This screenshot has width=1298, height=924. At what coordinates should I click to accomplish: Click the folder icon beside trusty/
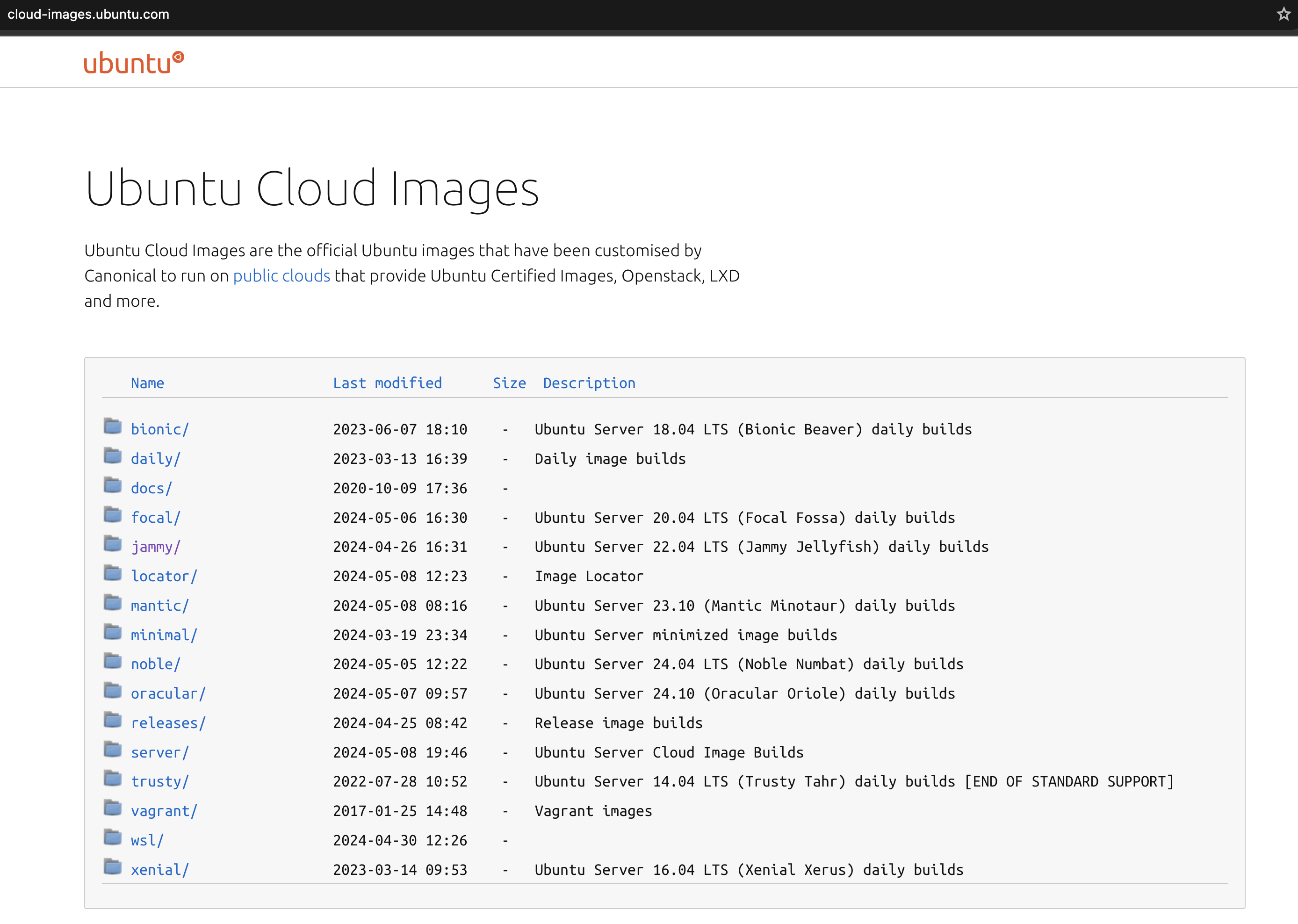pyautogui.click(x=113, y=779)
